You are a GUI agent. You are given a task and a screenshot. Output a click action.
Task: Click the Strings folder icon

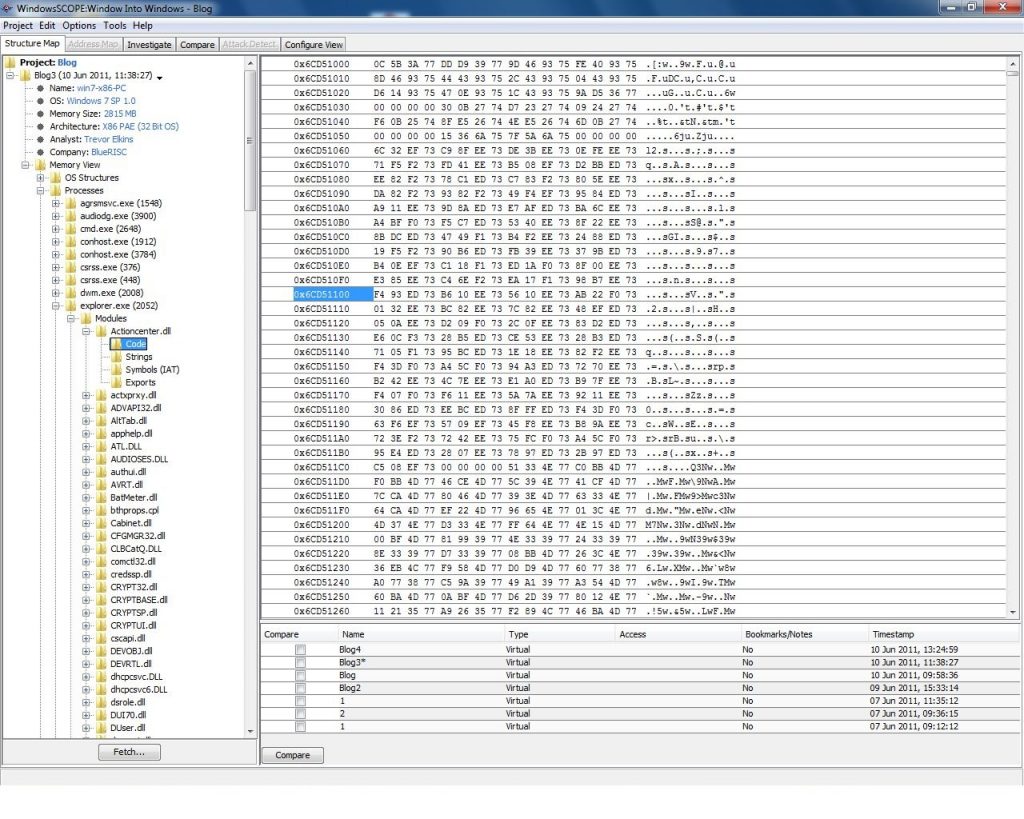[x=116, y=357]
